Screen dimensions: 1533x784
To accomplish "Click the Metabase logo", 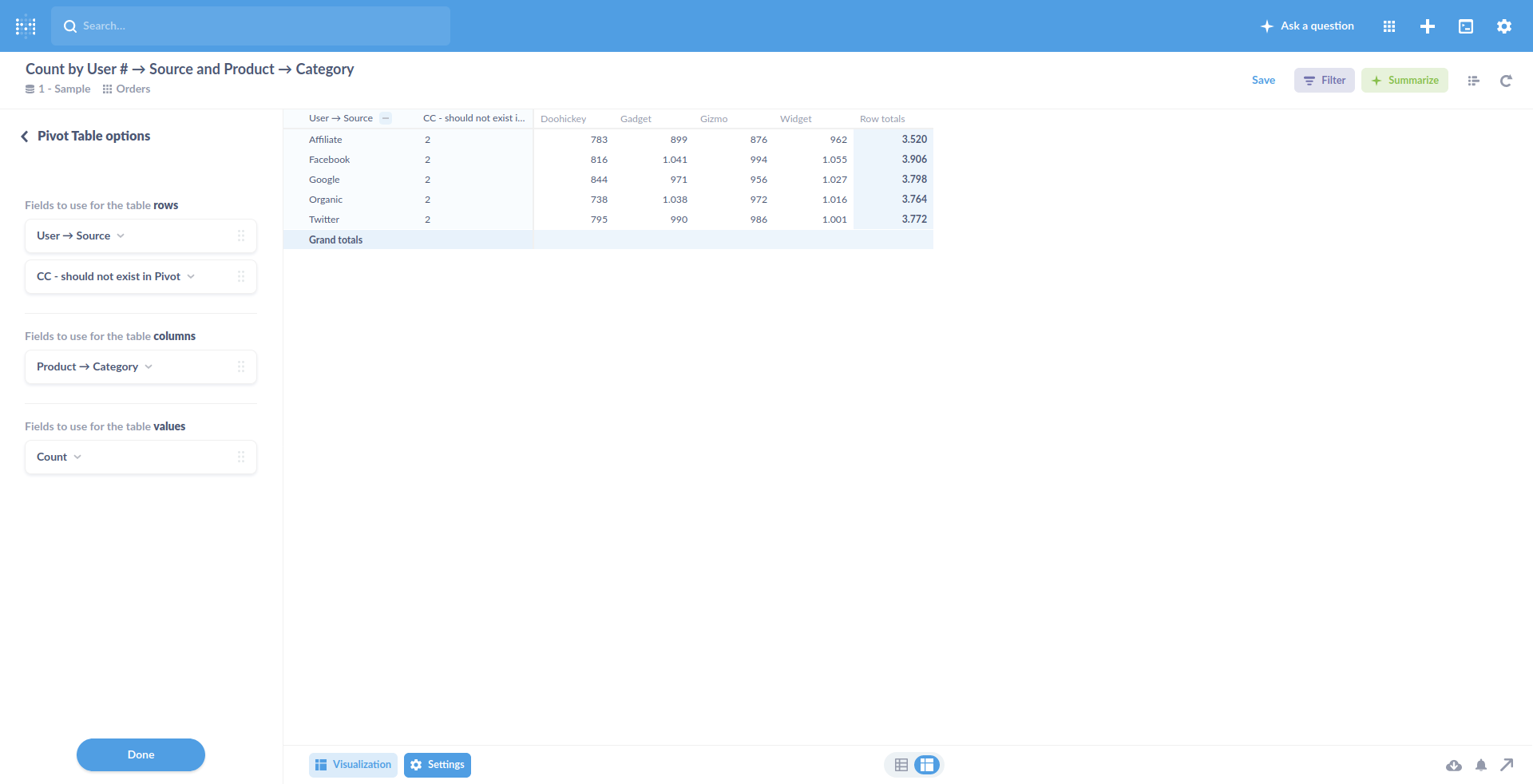I will 26,26.
